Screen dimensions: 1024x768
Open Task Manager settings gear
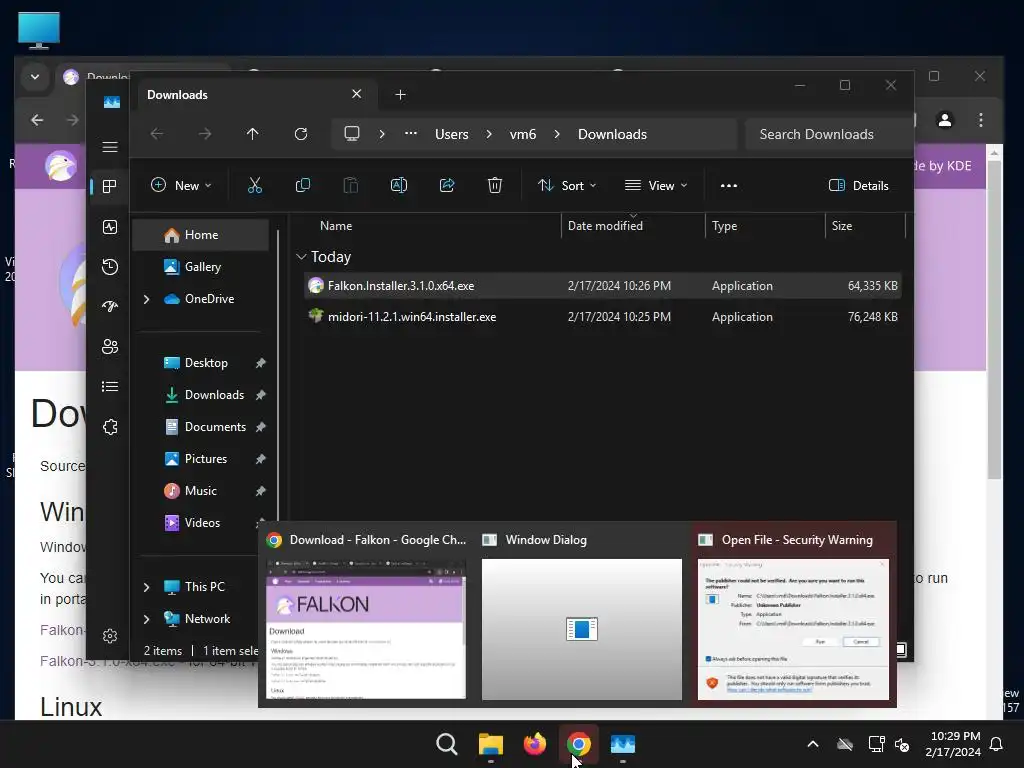110,635
